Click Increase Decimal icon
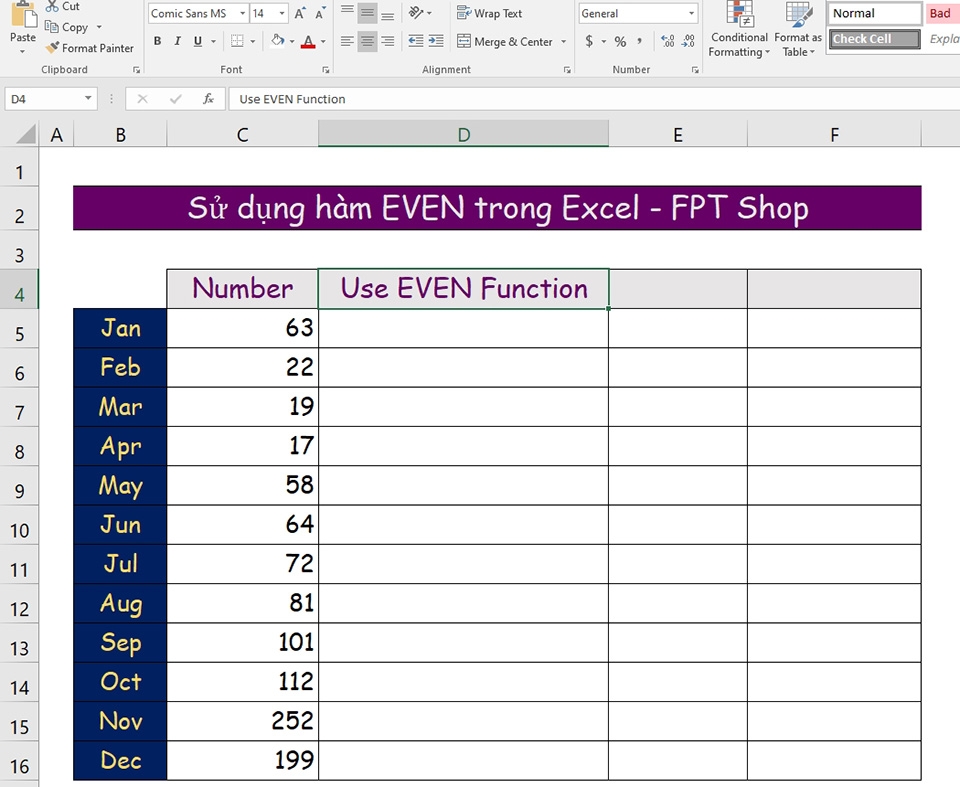The image size is (960, 787). [667, 41]
